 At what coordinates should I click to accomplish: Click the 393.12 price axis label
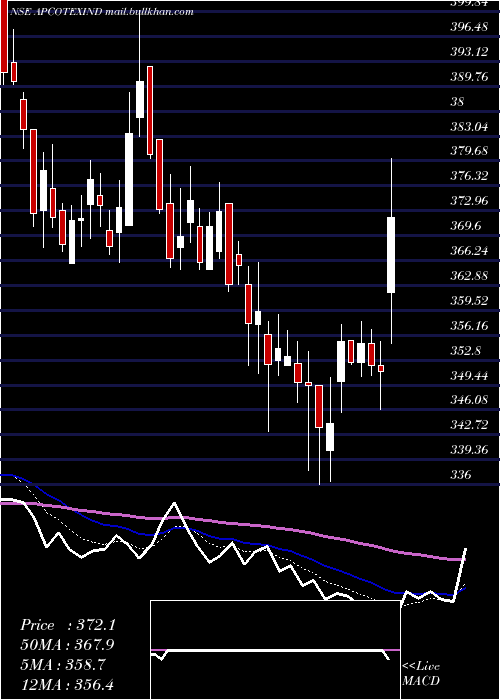(x=469, y=52)
